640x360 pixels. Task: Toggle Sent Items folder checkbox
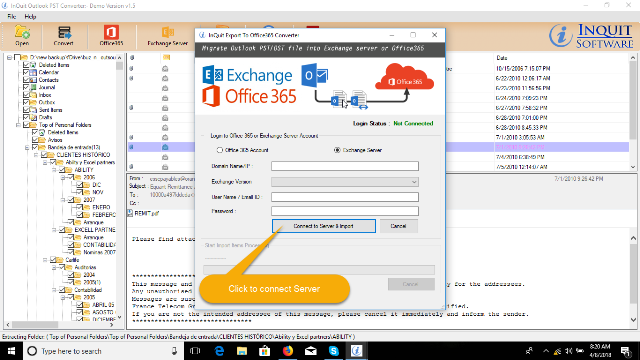[26, 110]
